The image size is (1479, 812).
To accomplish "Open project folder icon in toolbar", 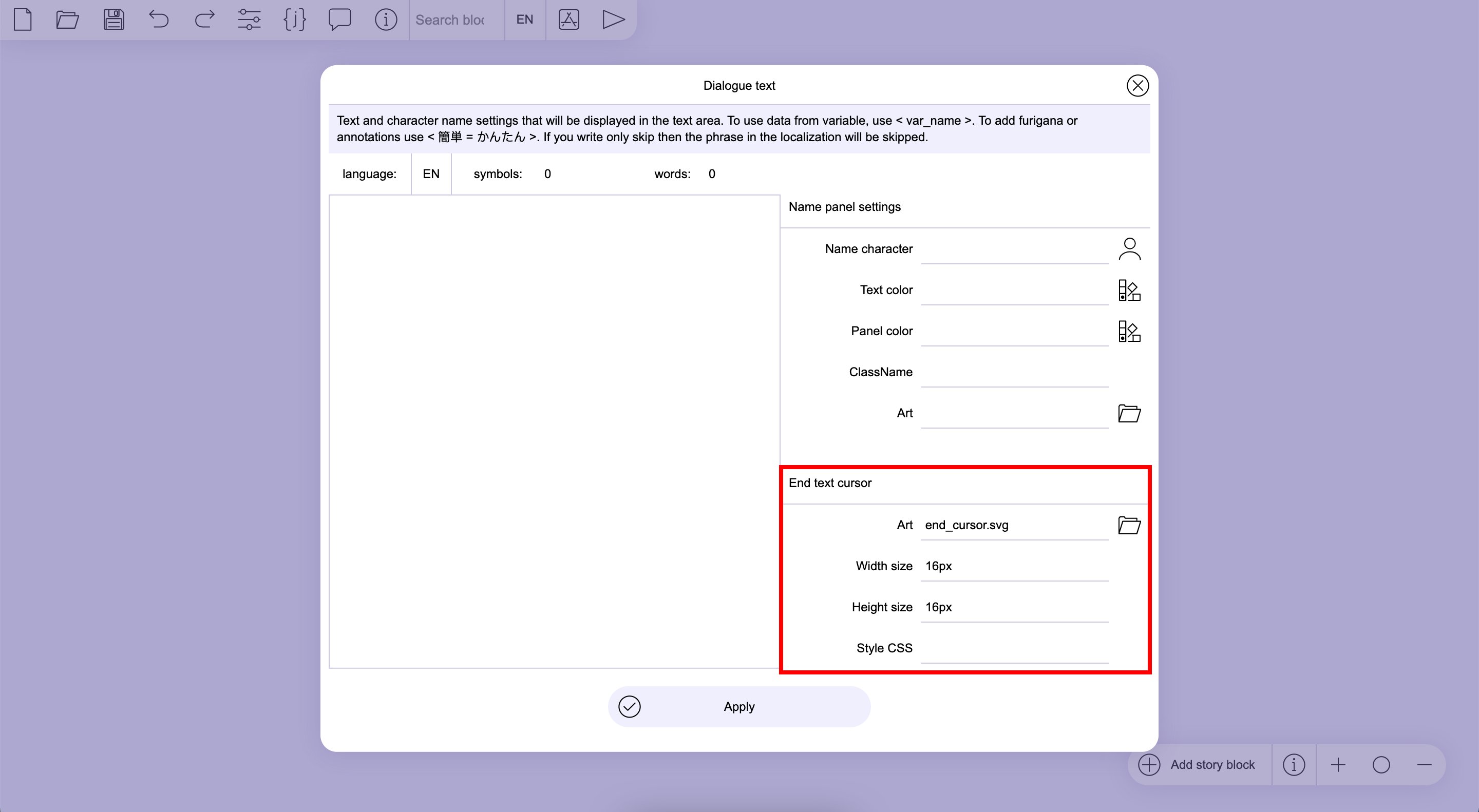I will point(67,20).
